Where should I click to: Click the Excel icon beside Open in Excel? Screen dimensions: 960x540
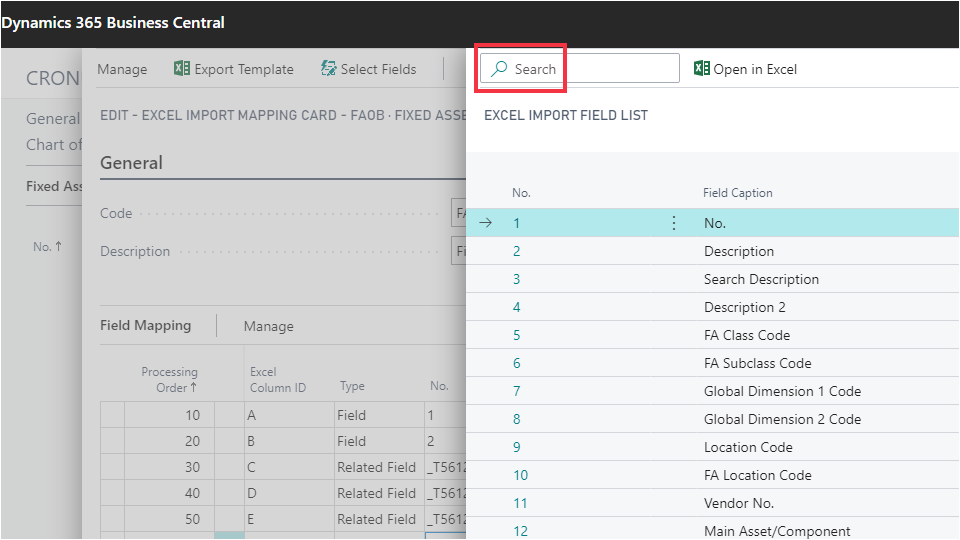pos(702,69)
